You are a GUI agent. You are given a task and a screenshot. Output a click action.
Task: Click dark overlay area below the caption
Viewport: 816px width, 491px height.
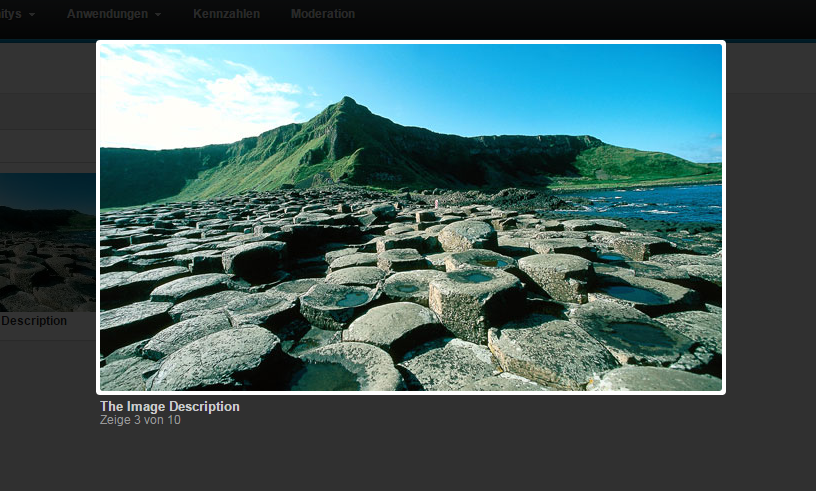tap(400, 460)
